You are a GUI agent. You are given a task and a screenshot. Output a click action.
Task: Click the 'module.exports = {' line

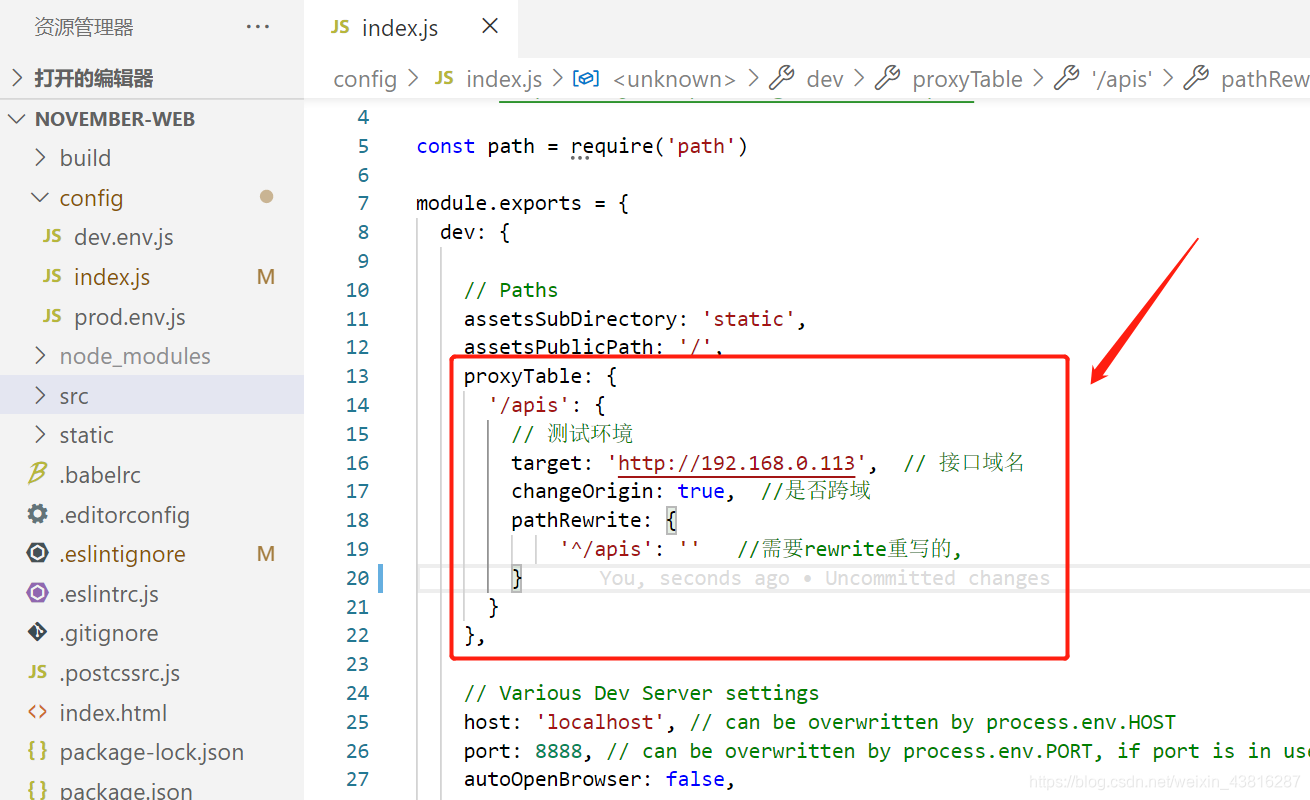(x=522, y=203)
